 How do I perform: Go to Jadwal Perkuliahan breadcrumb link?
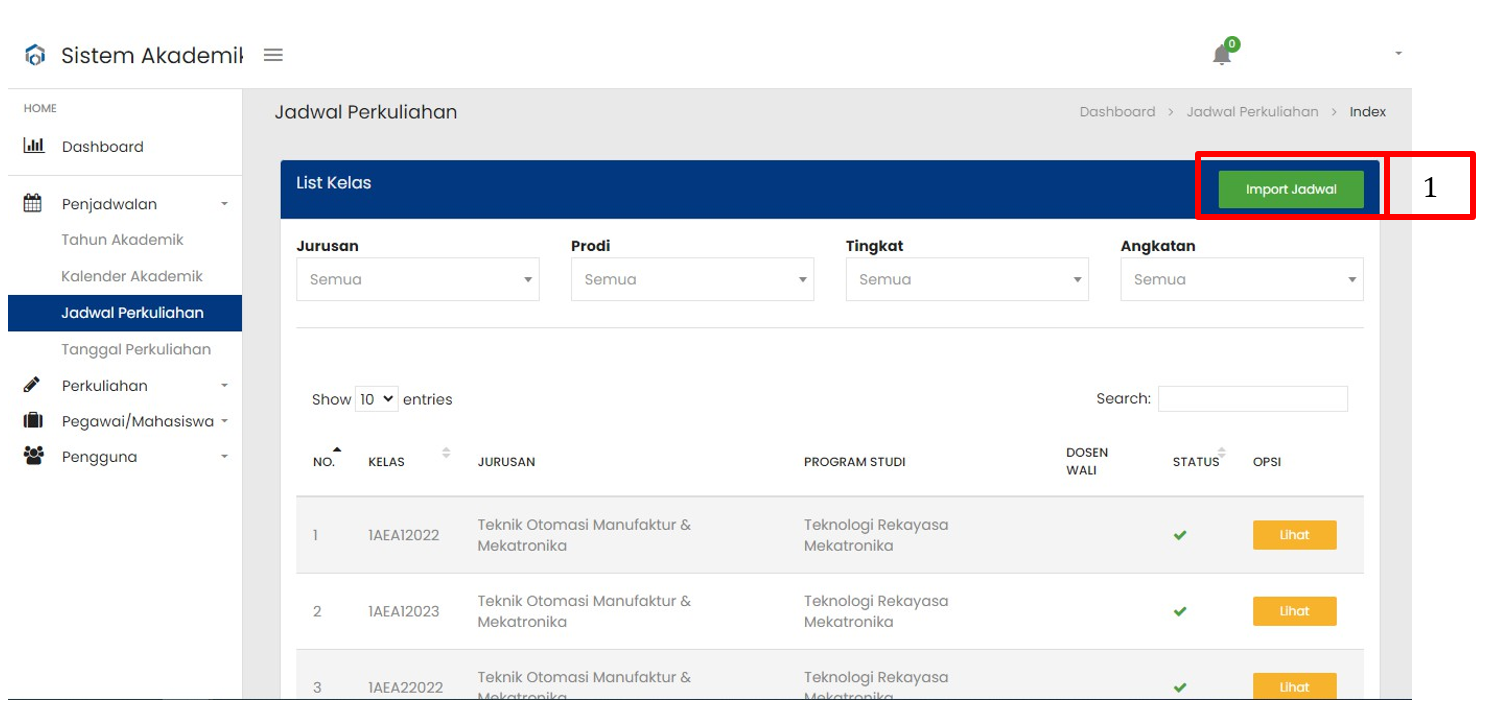tap(1252, 112)
